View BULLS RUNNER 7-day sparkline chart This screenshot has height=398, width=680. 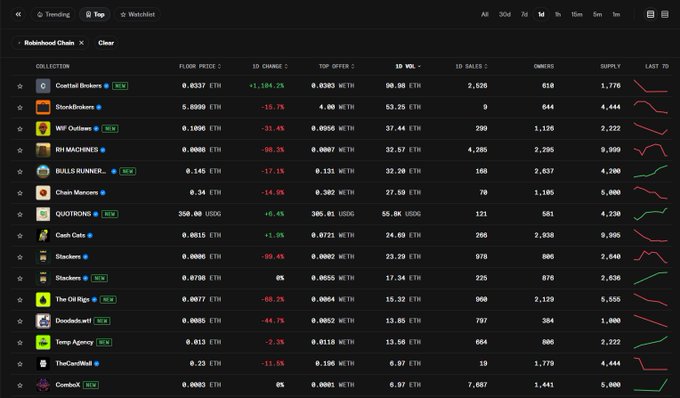(651, 171)
